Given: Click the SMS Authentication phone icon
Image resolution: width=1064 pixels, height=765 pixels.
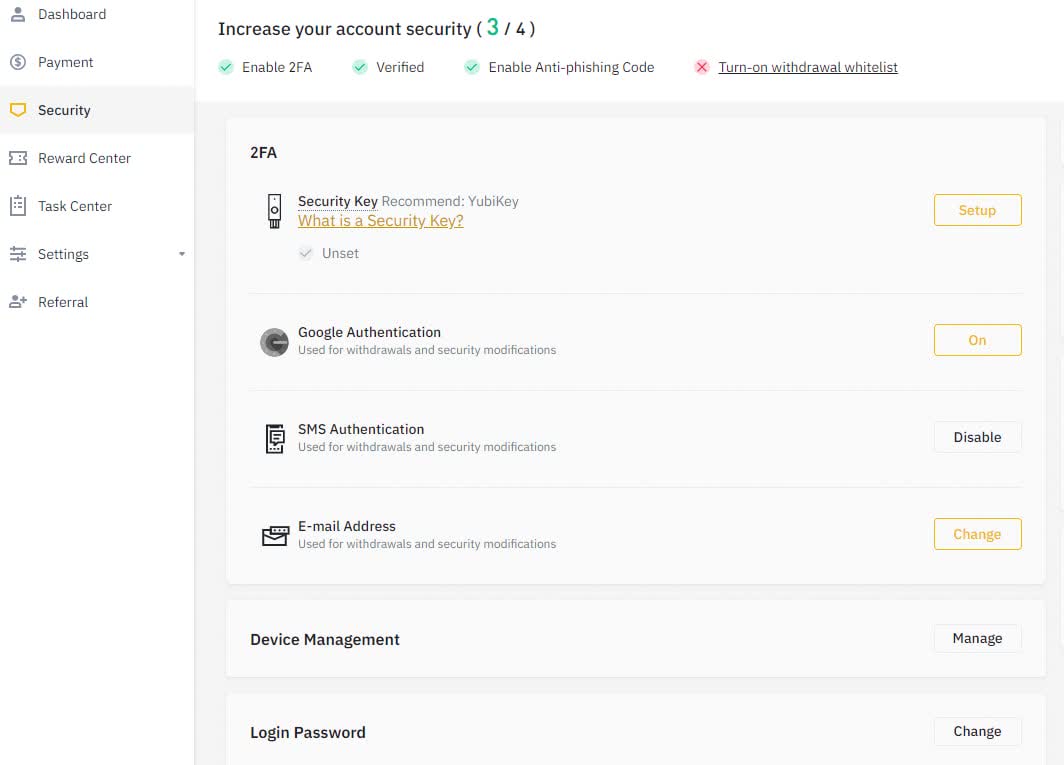Looking at the screenshot, I should (x=275, y=439).
